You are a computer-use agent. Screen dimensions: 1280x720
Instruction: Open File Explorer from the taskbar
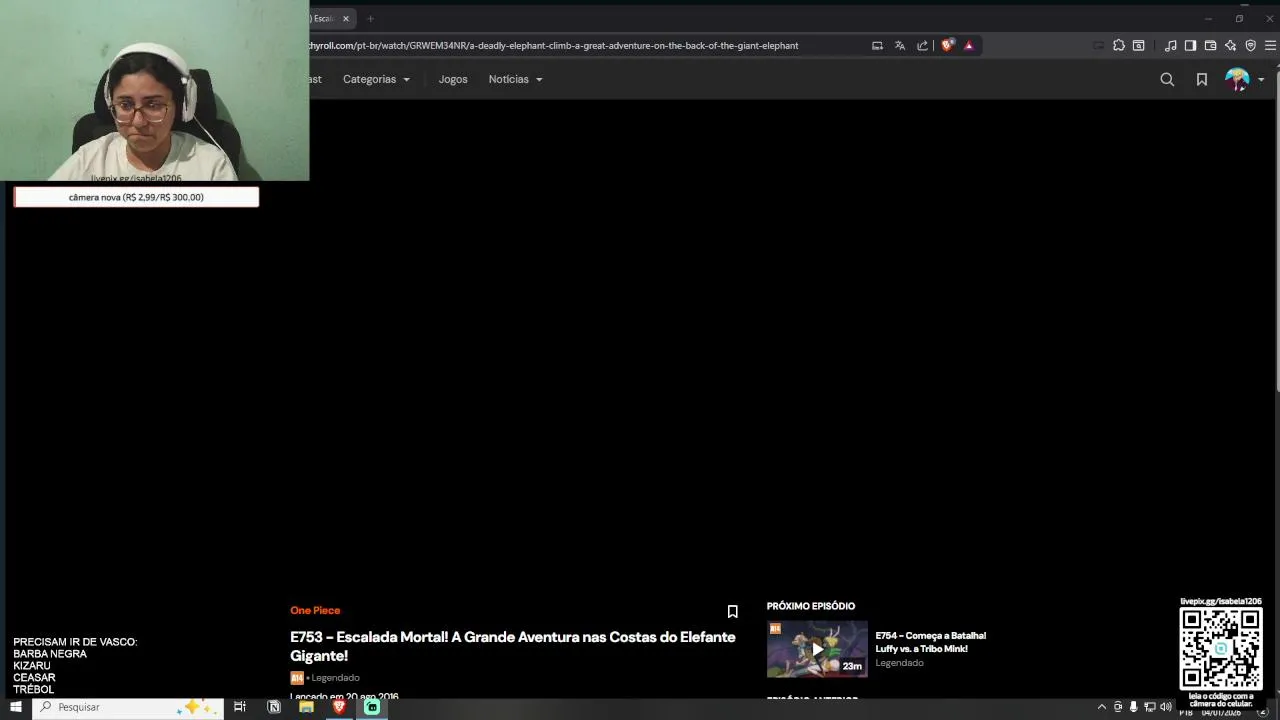[306, 707]
